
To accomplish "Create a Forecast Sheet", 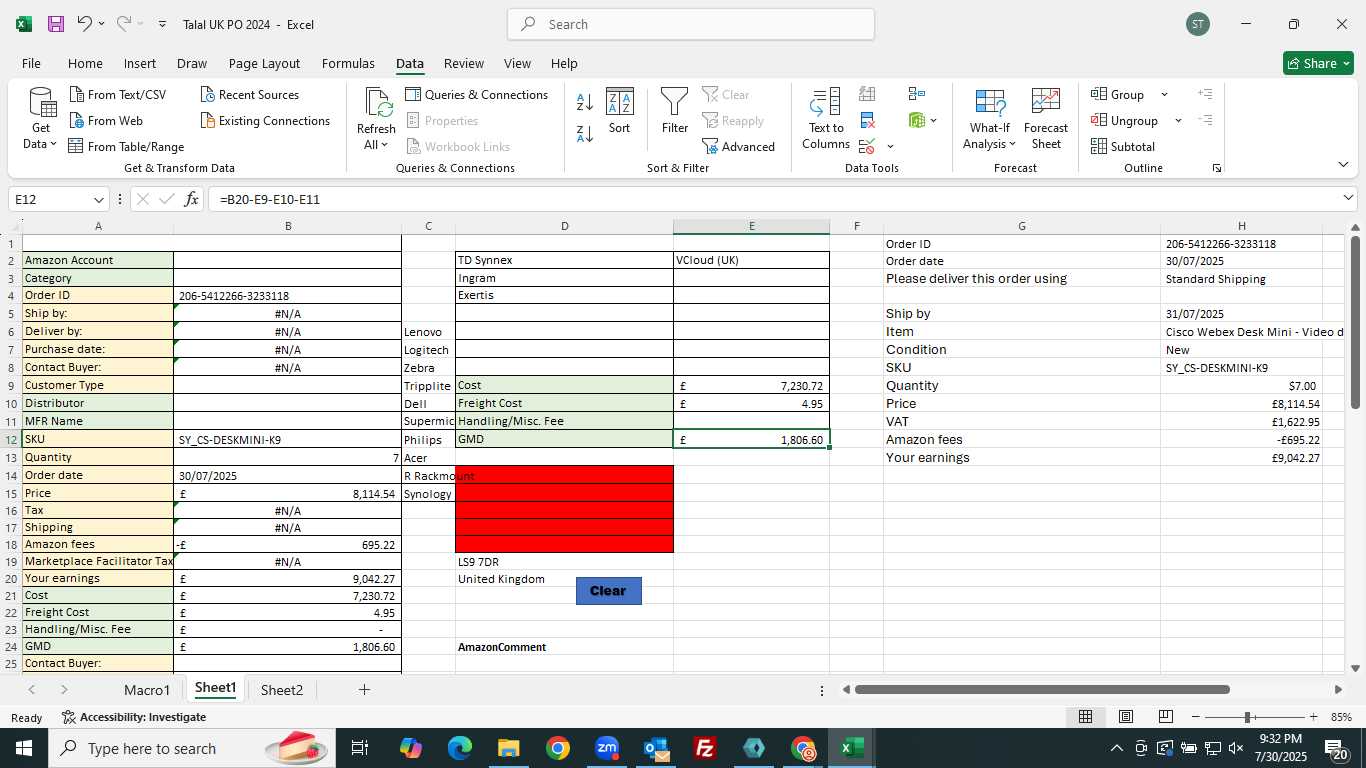I will (x=1046, y=119).
